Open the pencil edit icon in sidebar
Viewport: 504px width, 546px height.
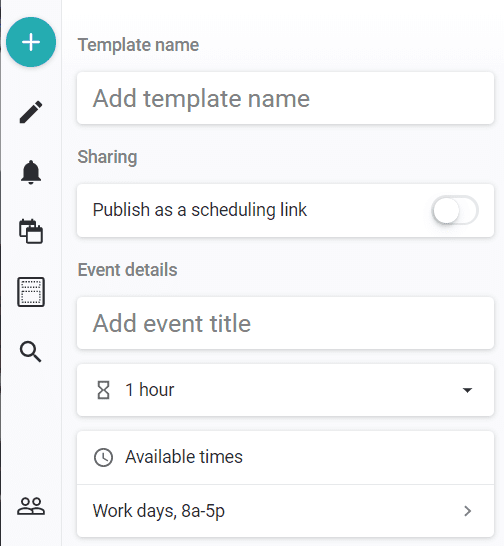pyautogui.click(x=31, y=112)
